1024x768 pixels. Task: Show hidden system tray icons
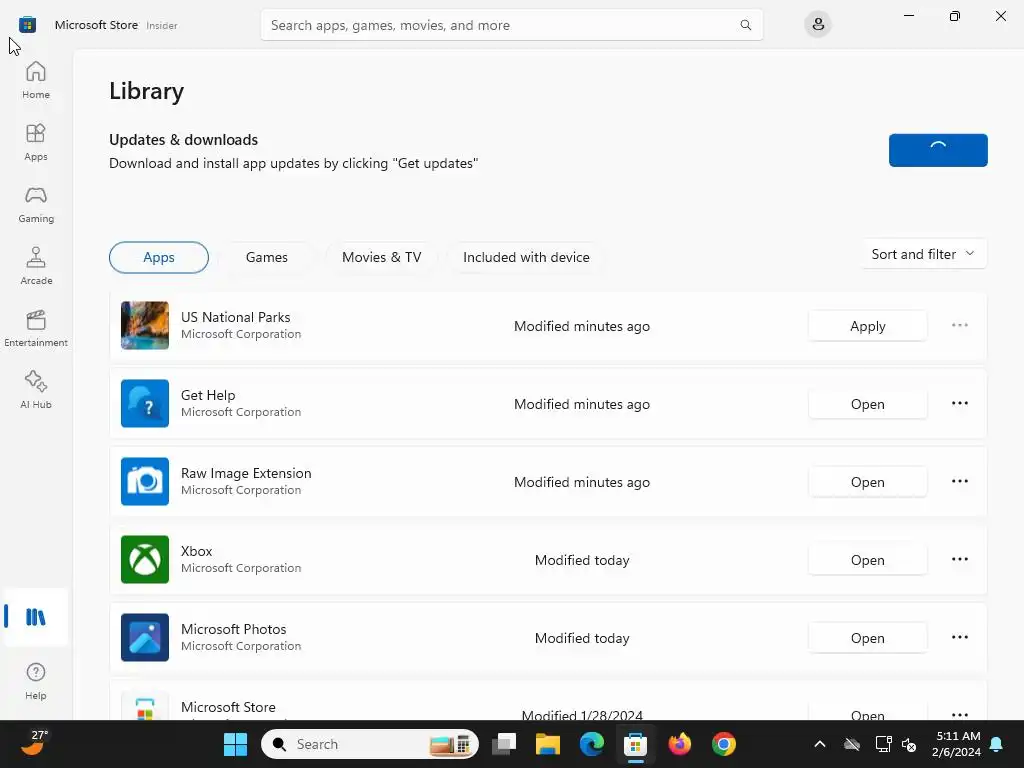820,744
